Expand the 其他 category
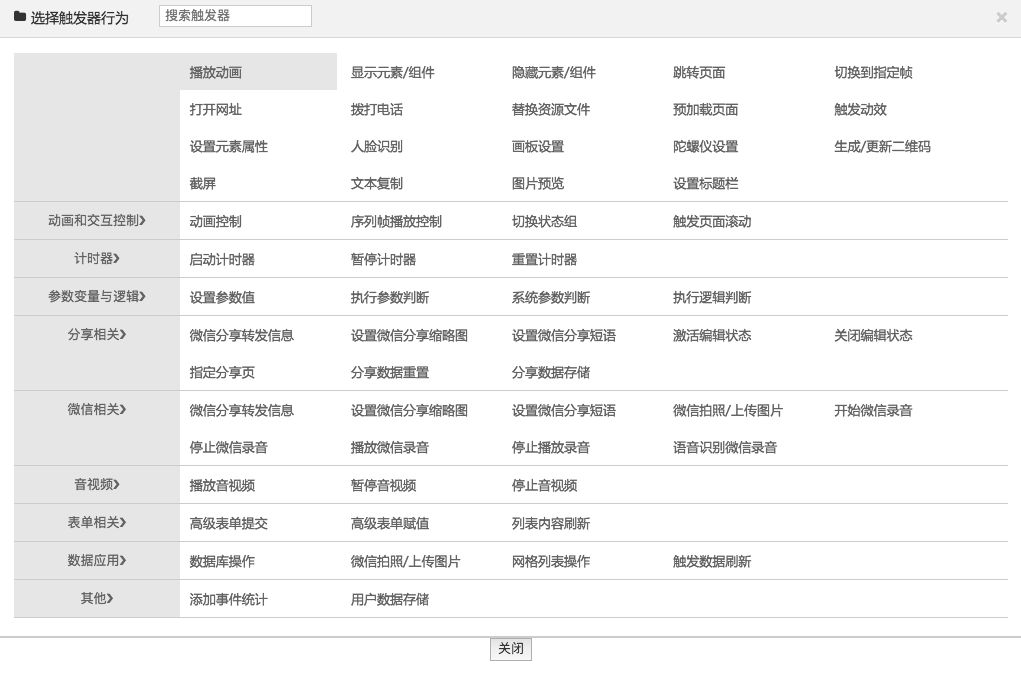Viewport: 1021px width, 686px height. tap(96, 598)
